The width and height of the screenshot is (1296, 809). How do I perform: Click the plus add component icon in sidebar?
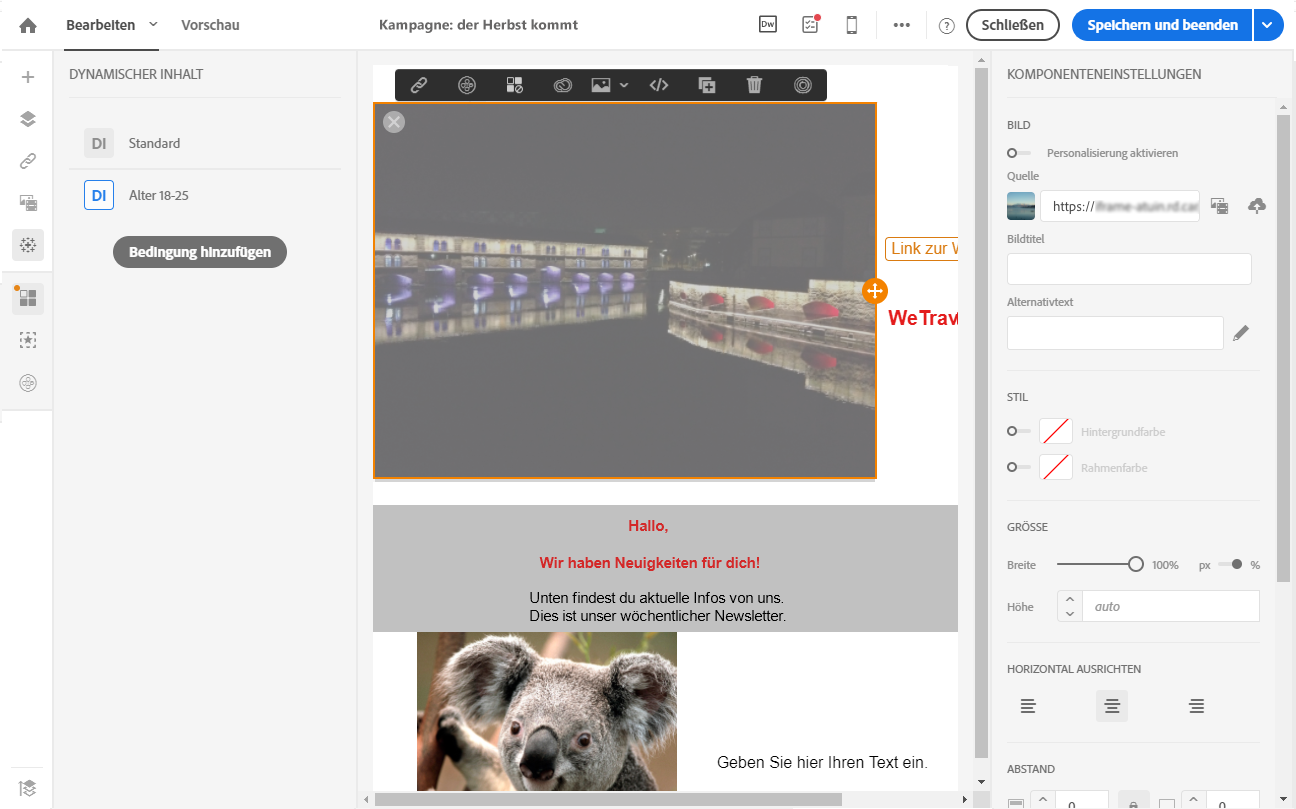[x=28, y=77]
